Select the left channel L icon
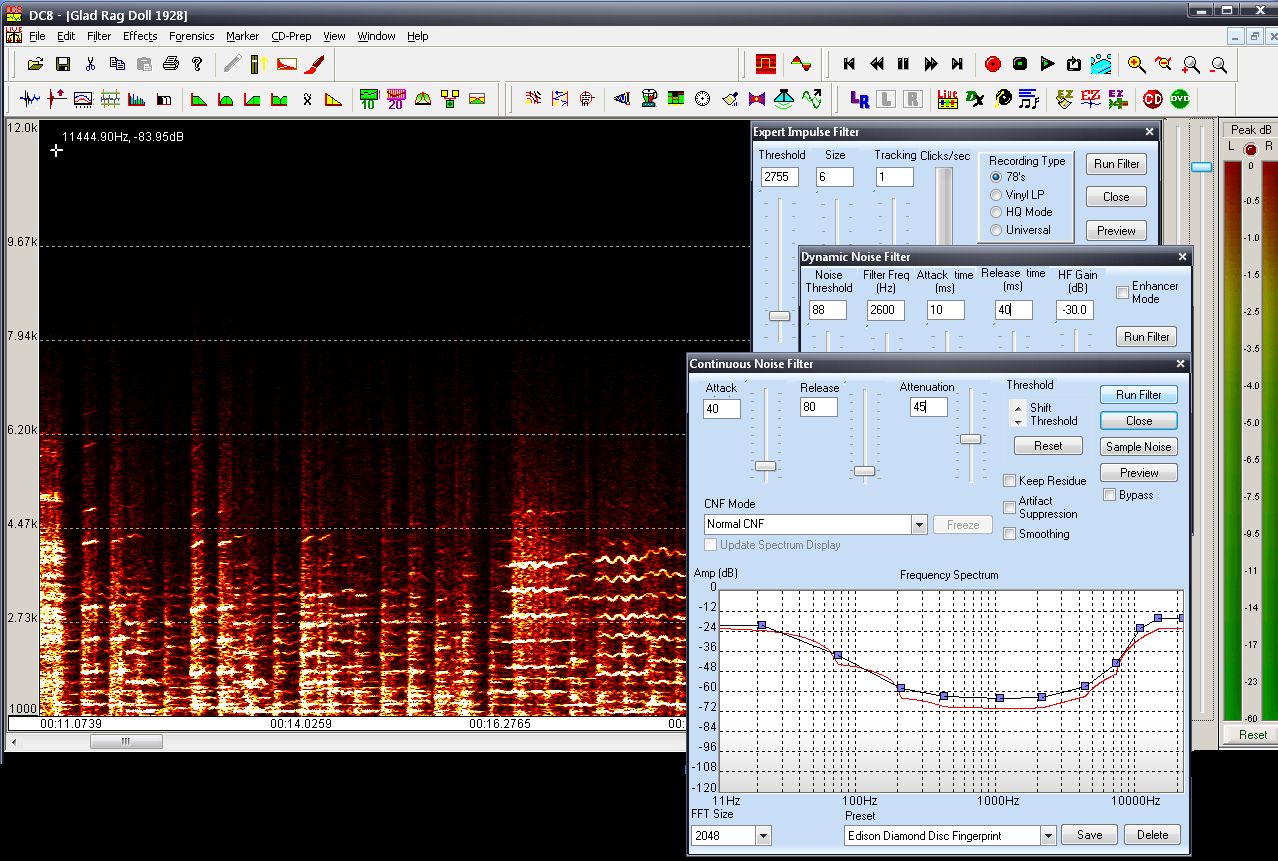Screen dimensions: 1278x861 [x=886, y=99]
